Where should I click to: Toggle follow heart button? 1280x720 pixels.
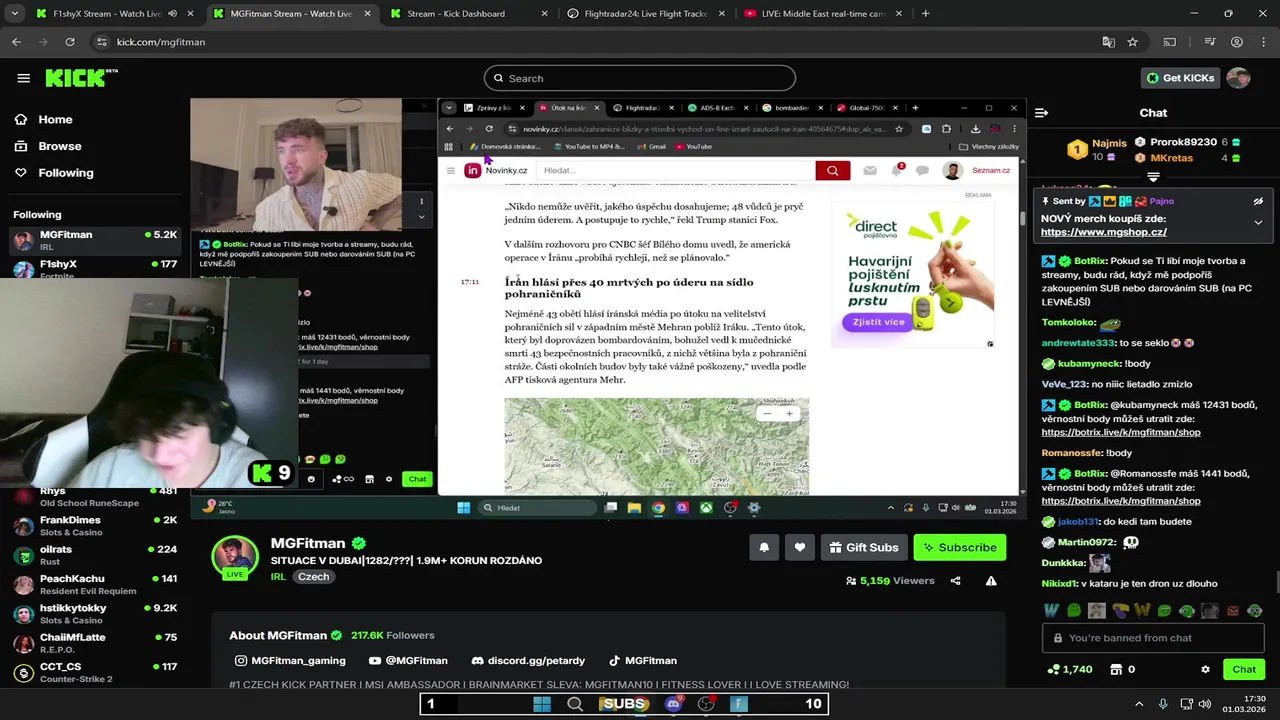(x=800, y=547)
